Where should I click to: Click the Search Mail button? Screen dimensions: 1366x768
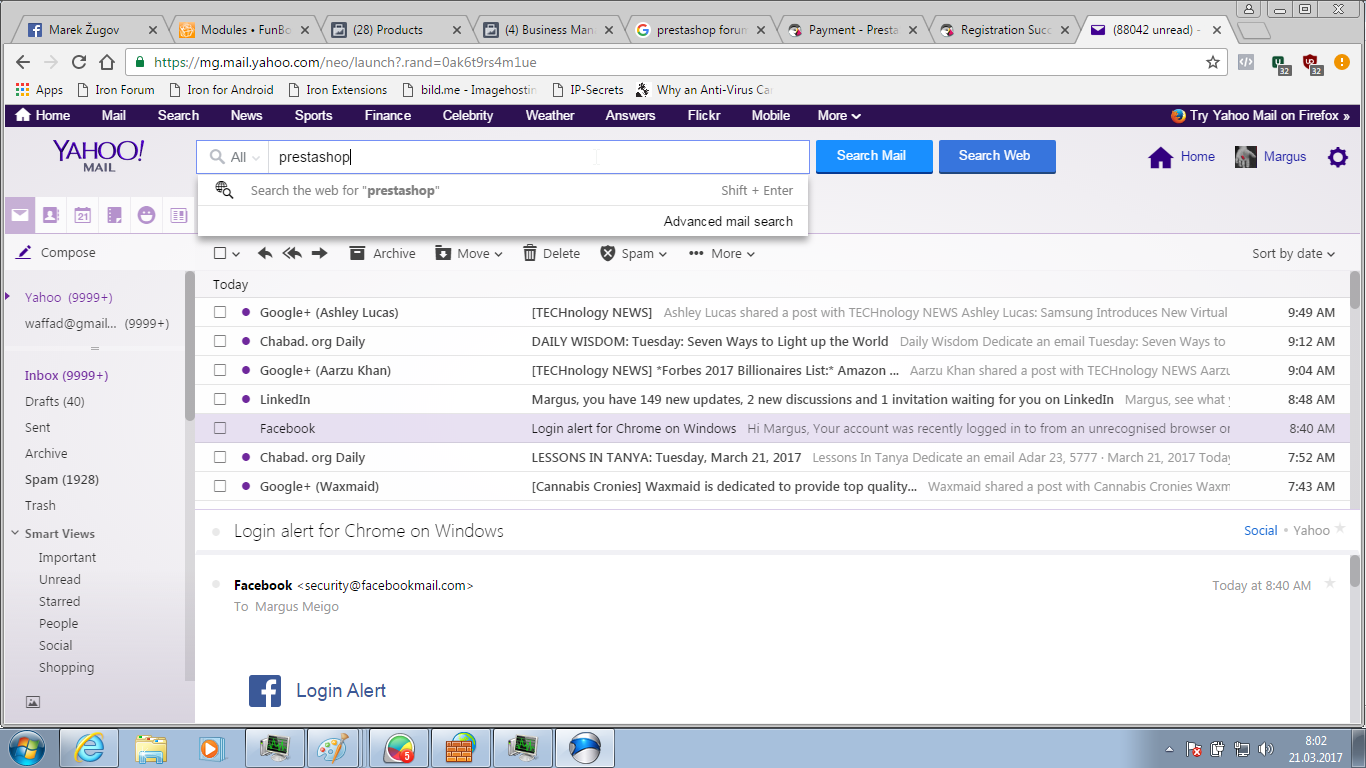(x=874, y=156)
